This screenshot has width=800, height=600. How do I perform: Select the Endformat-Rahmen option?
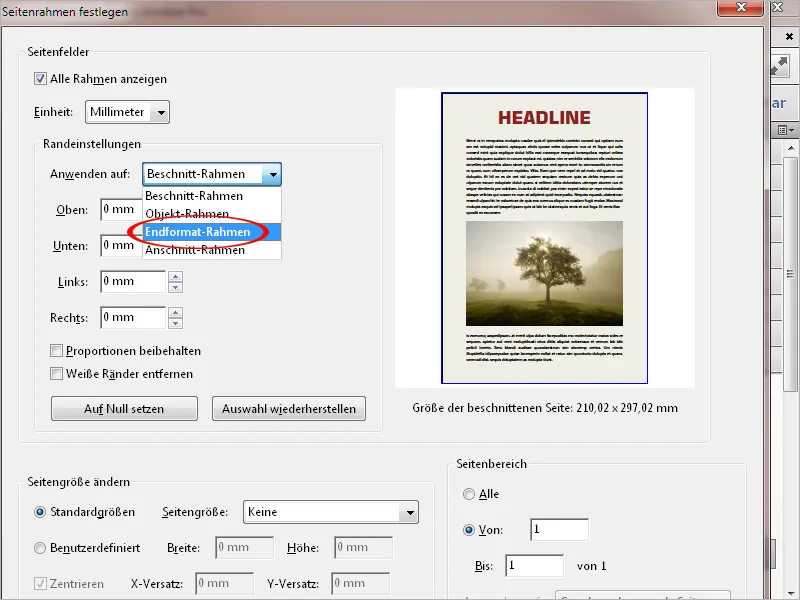[212, 232]
